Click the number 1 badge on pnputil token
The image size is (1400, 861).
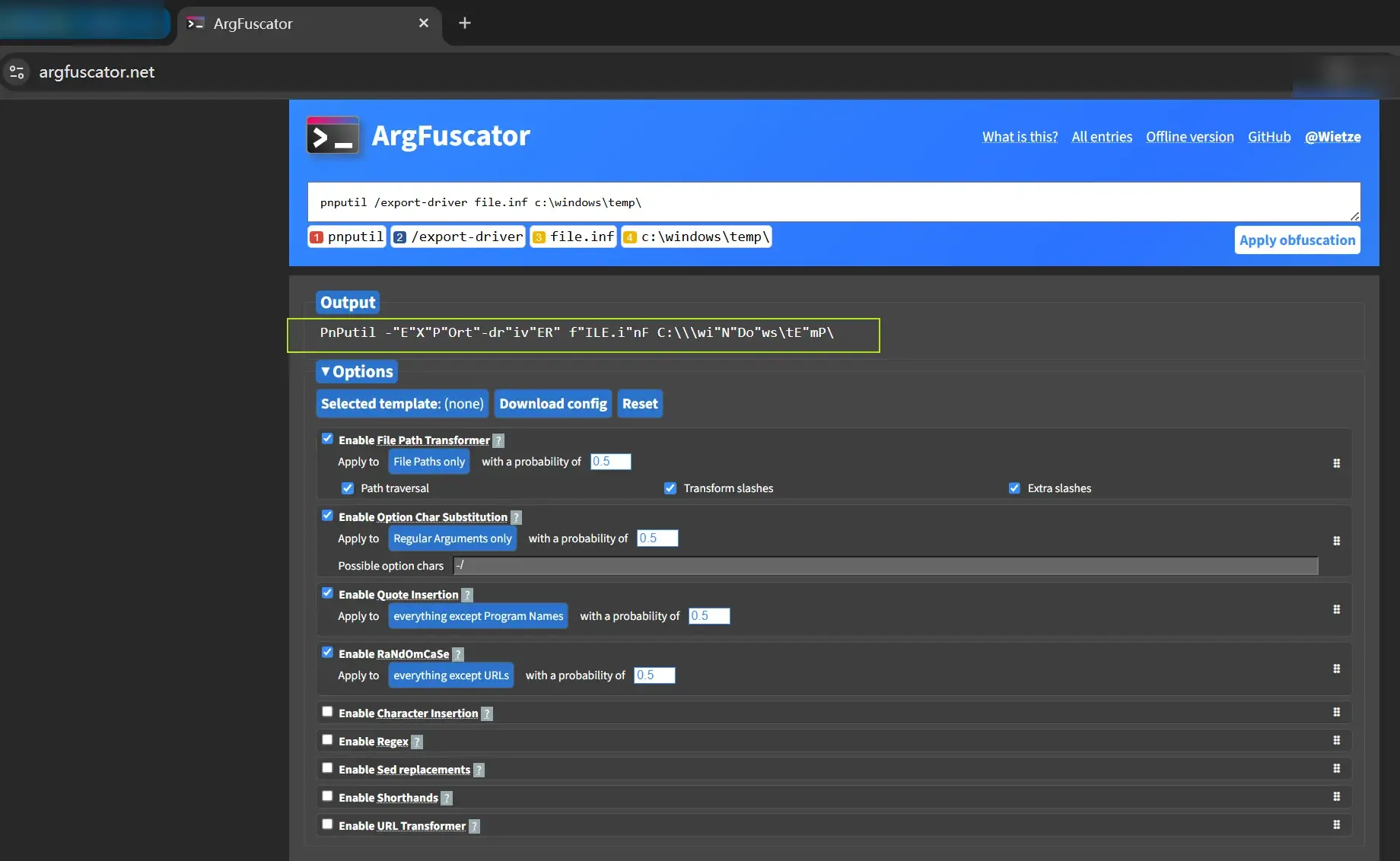pos(317,237)
